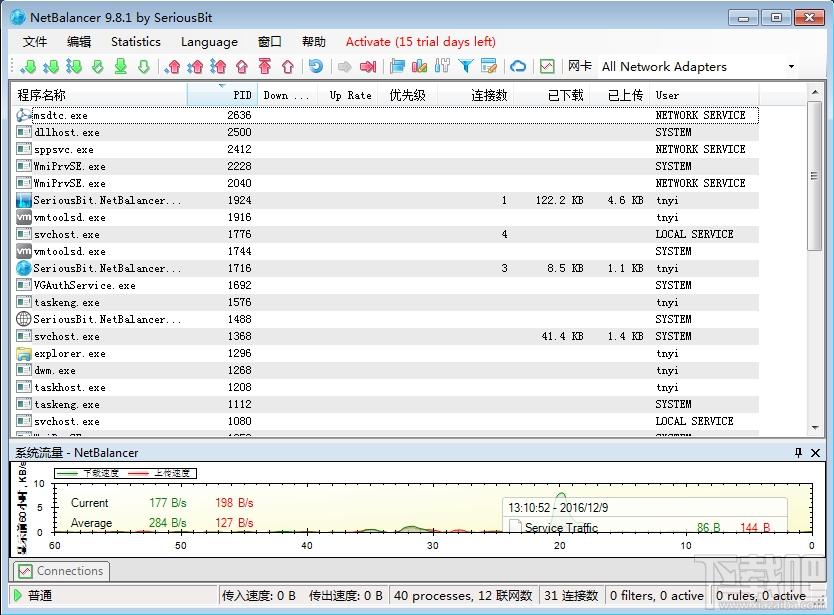
Task: Sort by PID column header
Action: (x=222, y=95)
